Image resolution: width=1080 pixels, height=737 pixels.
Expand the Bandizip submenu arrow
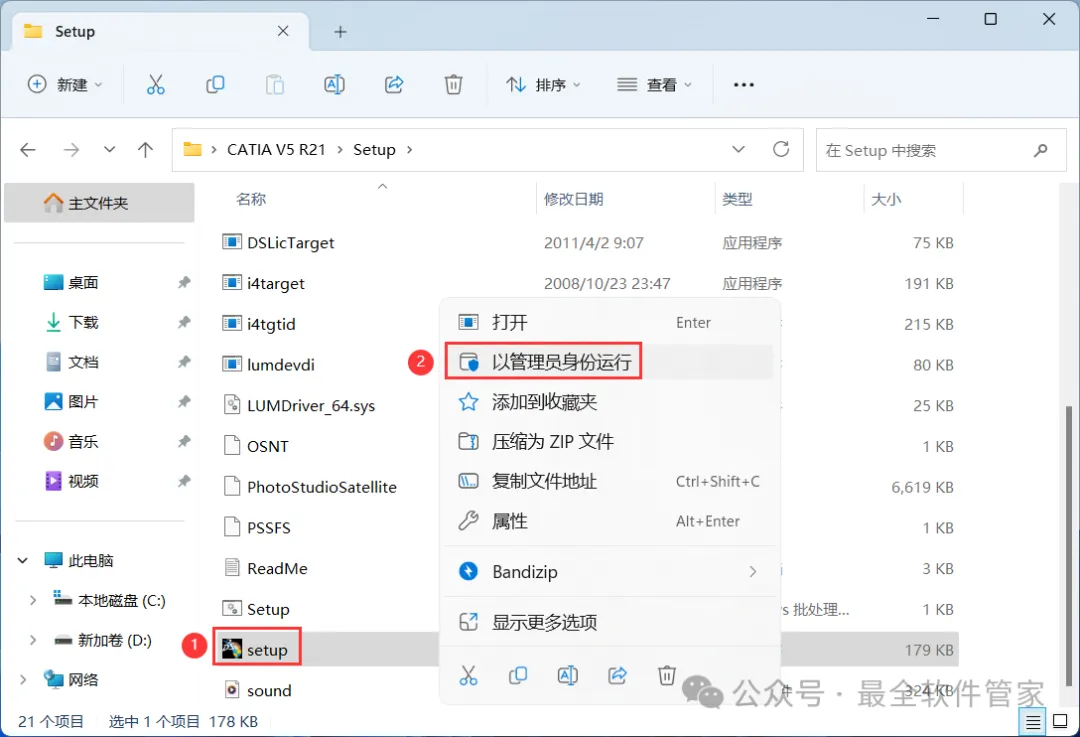point(753,572)
